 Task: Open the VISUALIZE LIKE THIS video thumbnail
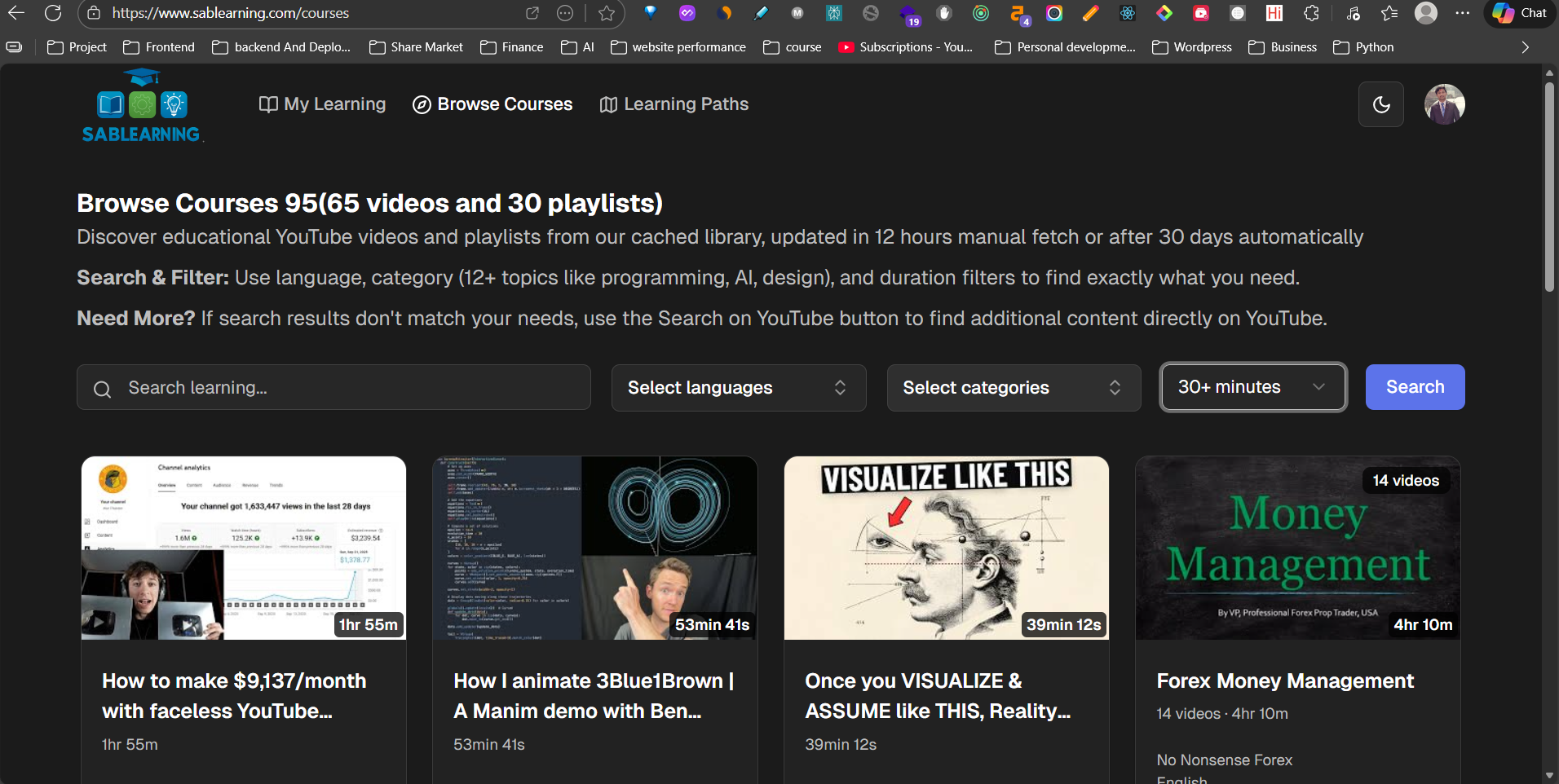[x=946, y=548]
